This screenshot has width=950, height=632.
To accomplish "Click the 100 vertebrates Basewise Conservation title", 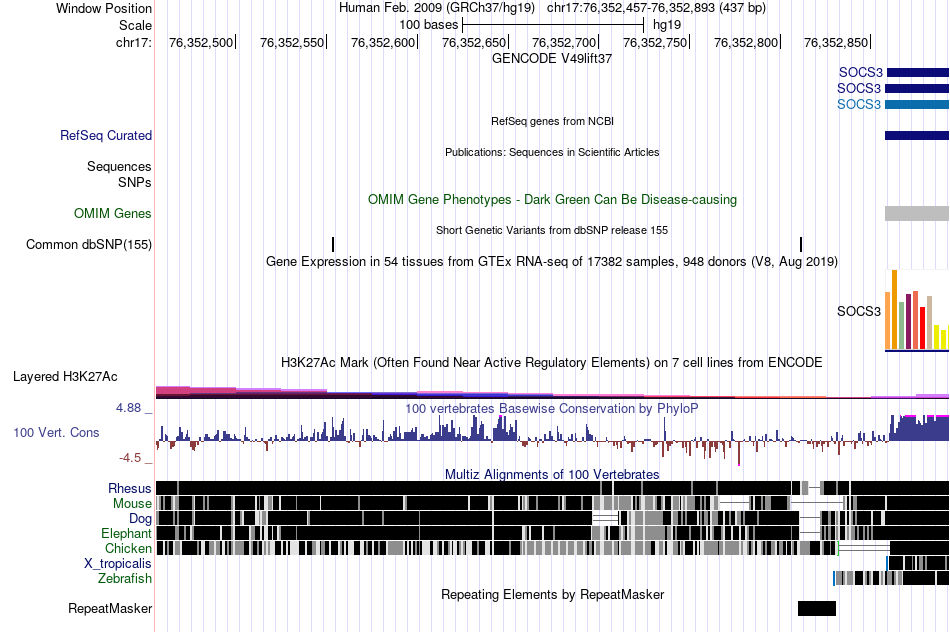I will [552, 408].
